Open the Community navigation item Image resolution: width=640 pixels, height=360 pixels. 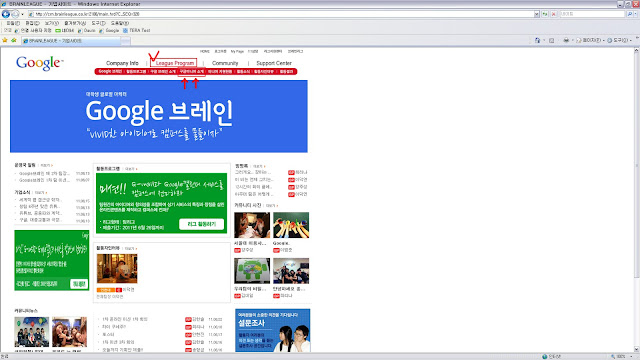pos(225,63)
